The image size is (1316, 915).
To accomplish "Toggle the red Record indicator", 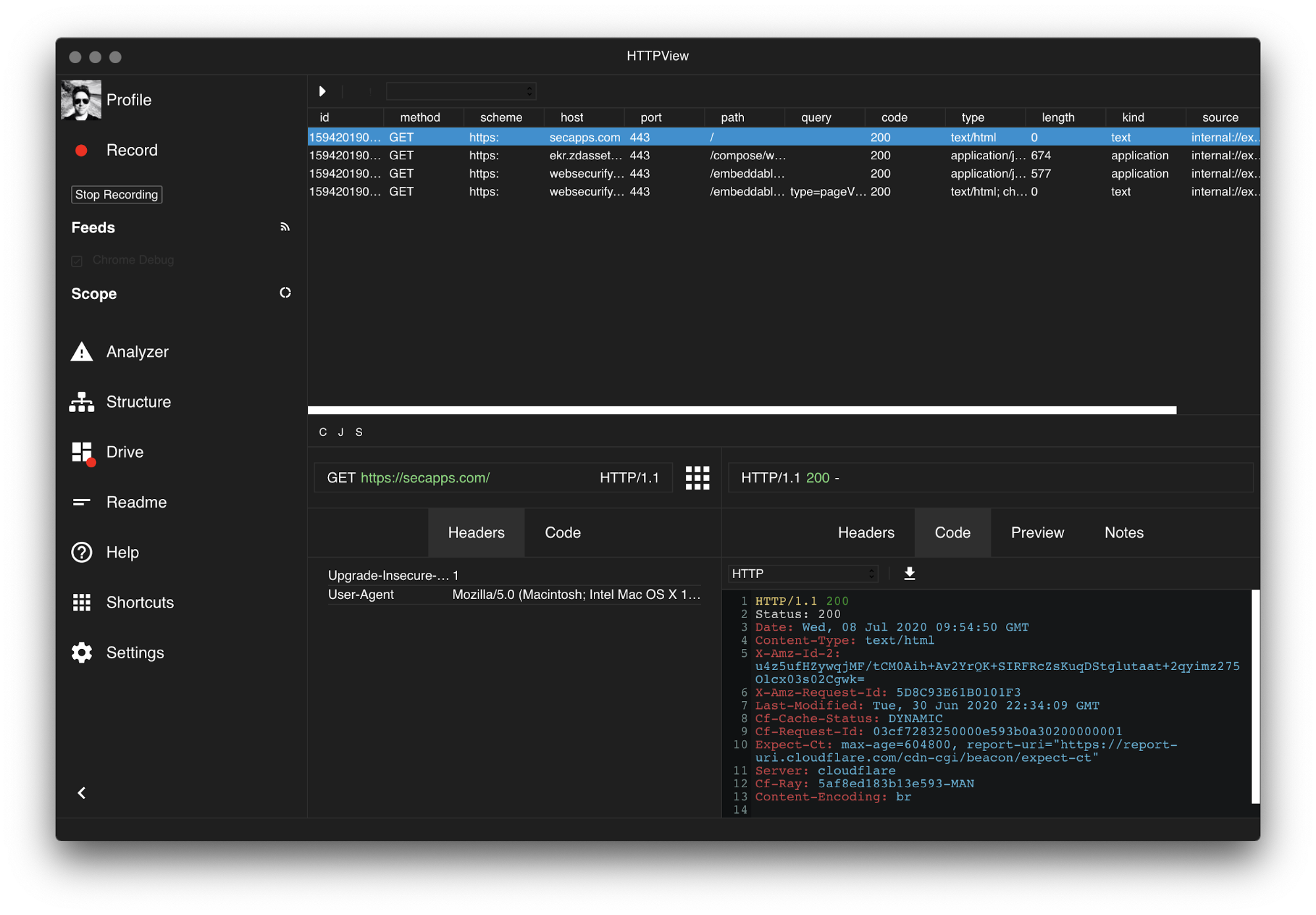I will coord(82,151).
